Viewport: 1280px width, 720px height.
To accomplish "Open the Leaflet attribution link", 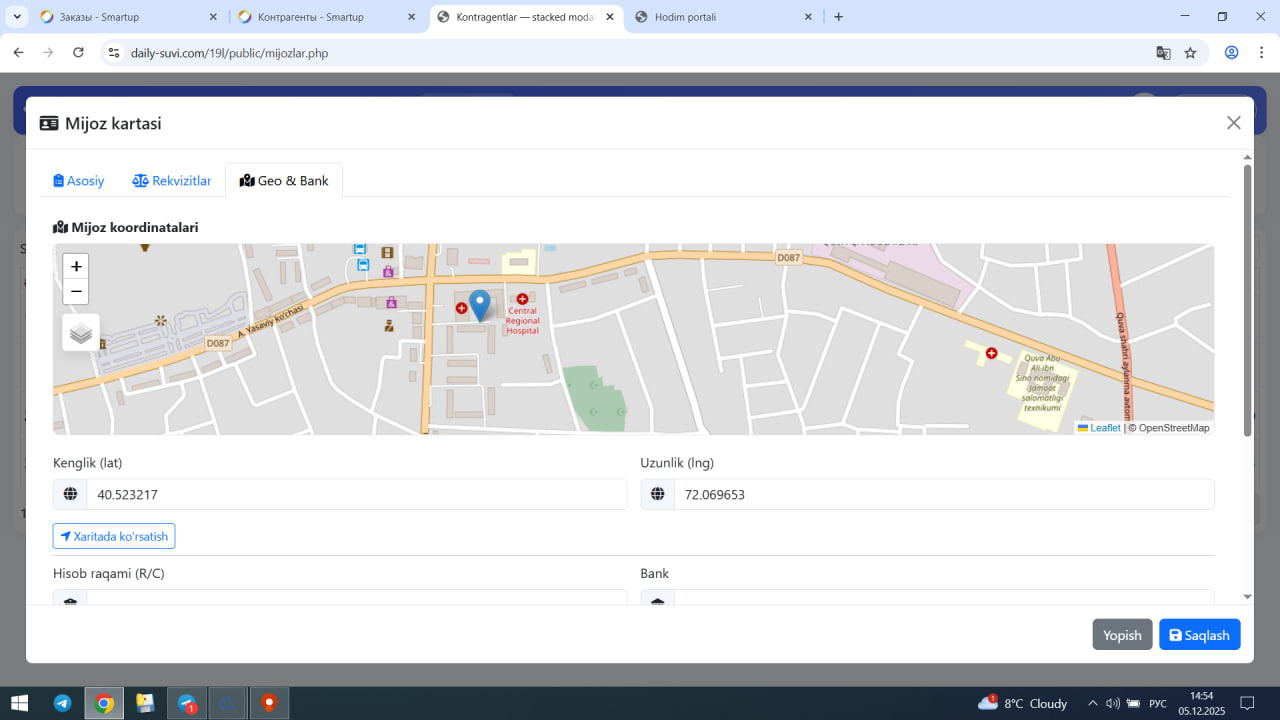I will [1104, 428].
